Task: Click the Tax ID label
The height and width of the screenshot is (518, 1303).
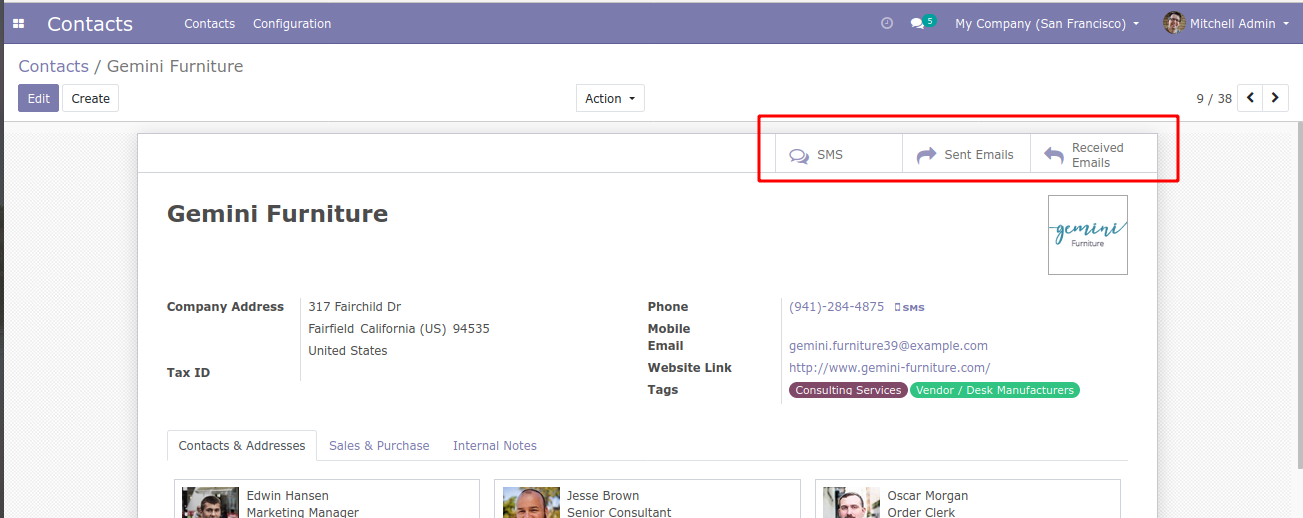Action: coord(188,373)
